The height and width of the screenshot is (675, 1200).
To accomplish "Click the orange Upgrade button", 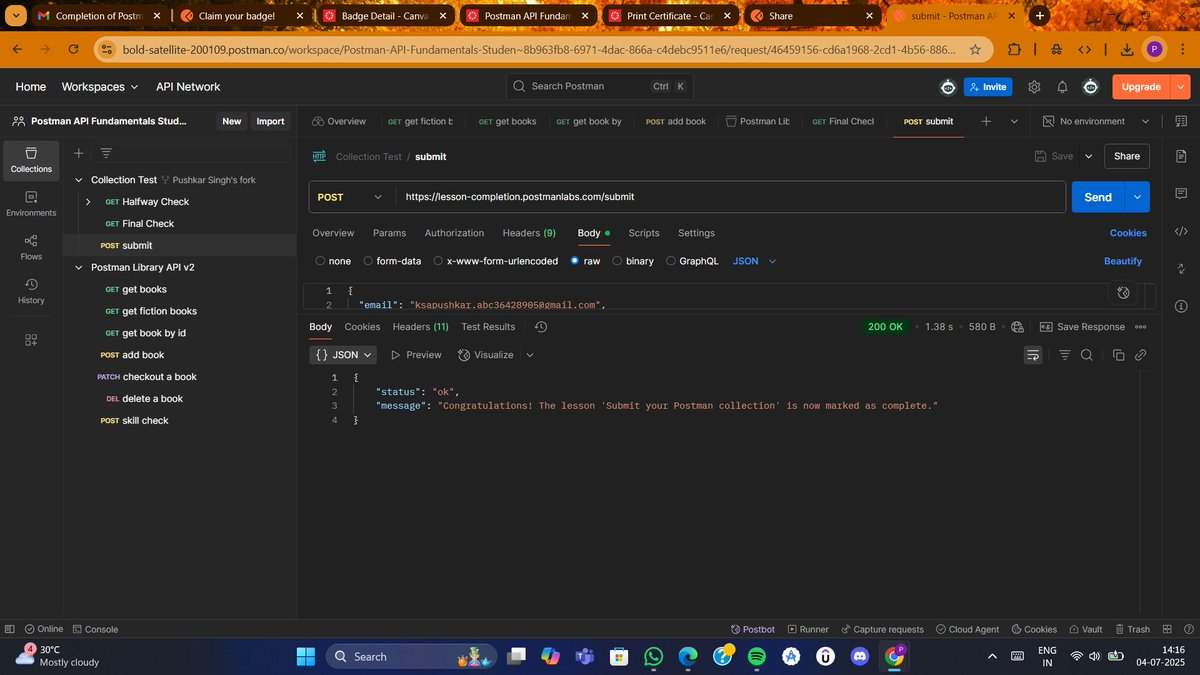I will [1141, 87].
